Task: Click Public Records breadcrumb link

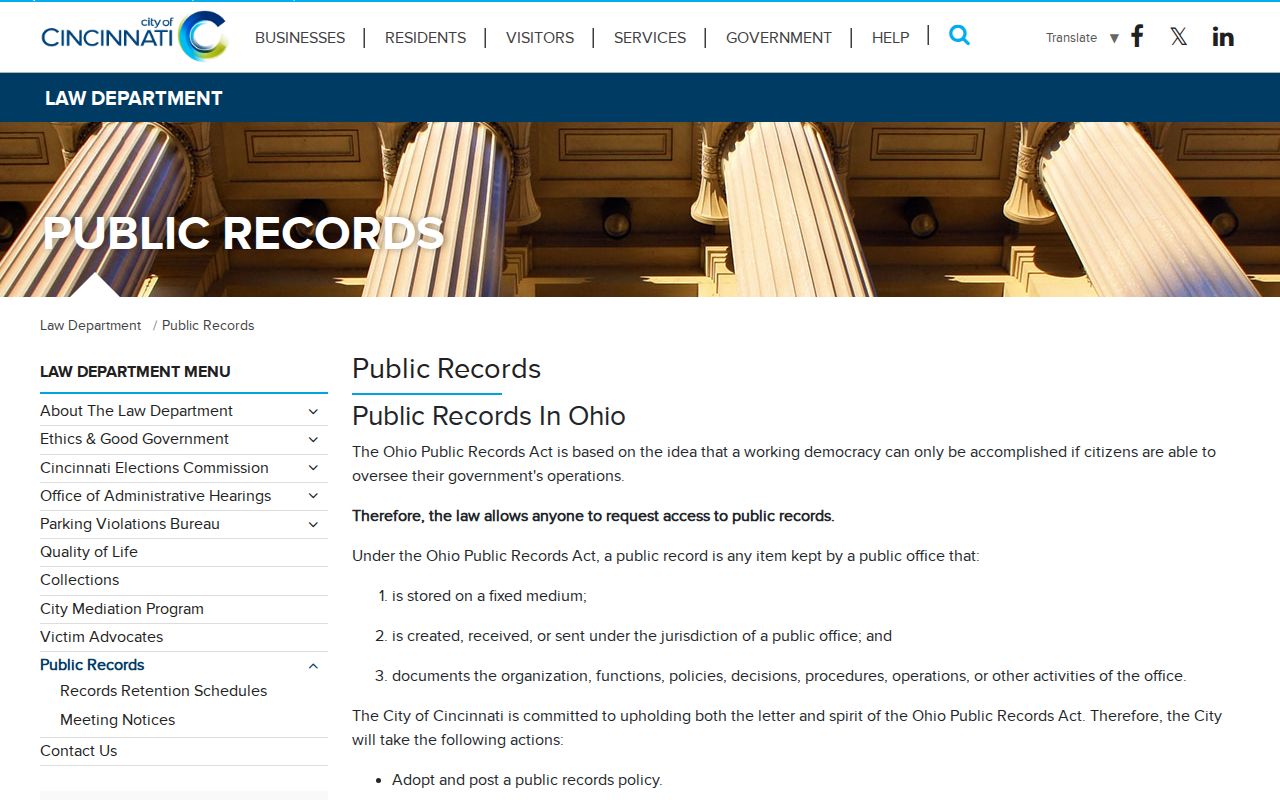Action: (208, 326)
